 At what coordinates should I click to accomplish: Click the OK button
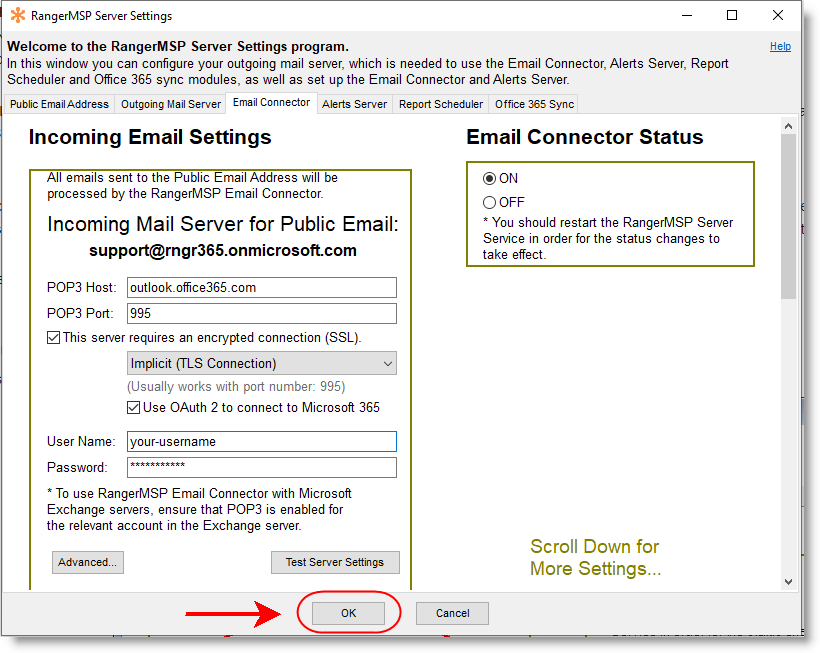pyautogui.click(x=348, y=613)
